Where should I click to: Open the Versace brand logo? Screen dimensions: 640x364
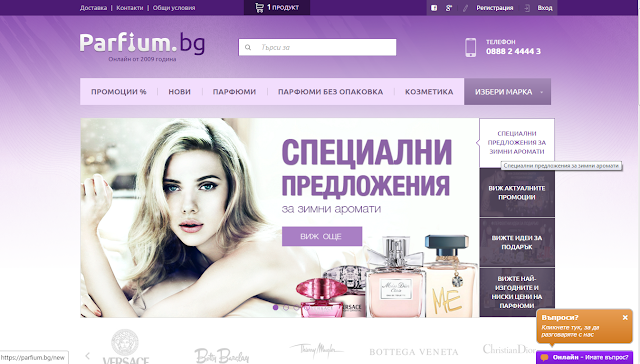click(x=125, y=347)
